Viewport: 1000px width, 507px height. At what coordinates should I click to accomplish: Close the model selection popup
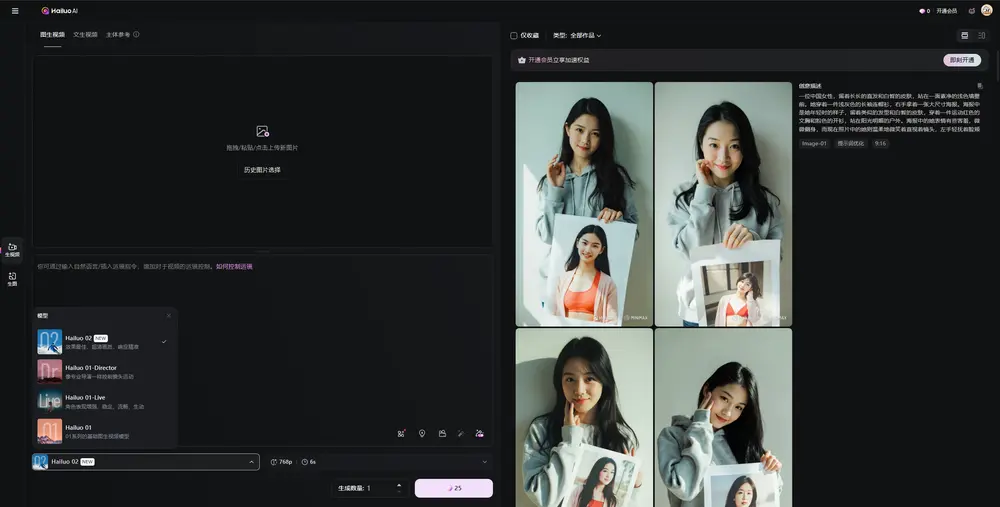pos(168,316)
